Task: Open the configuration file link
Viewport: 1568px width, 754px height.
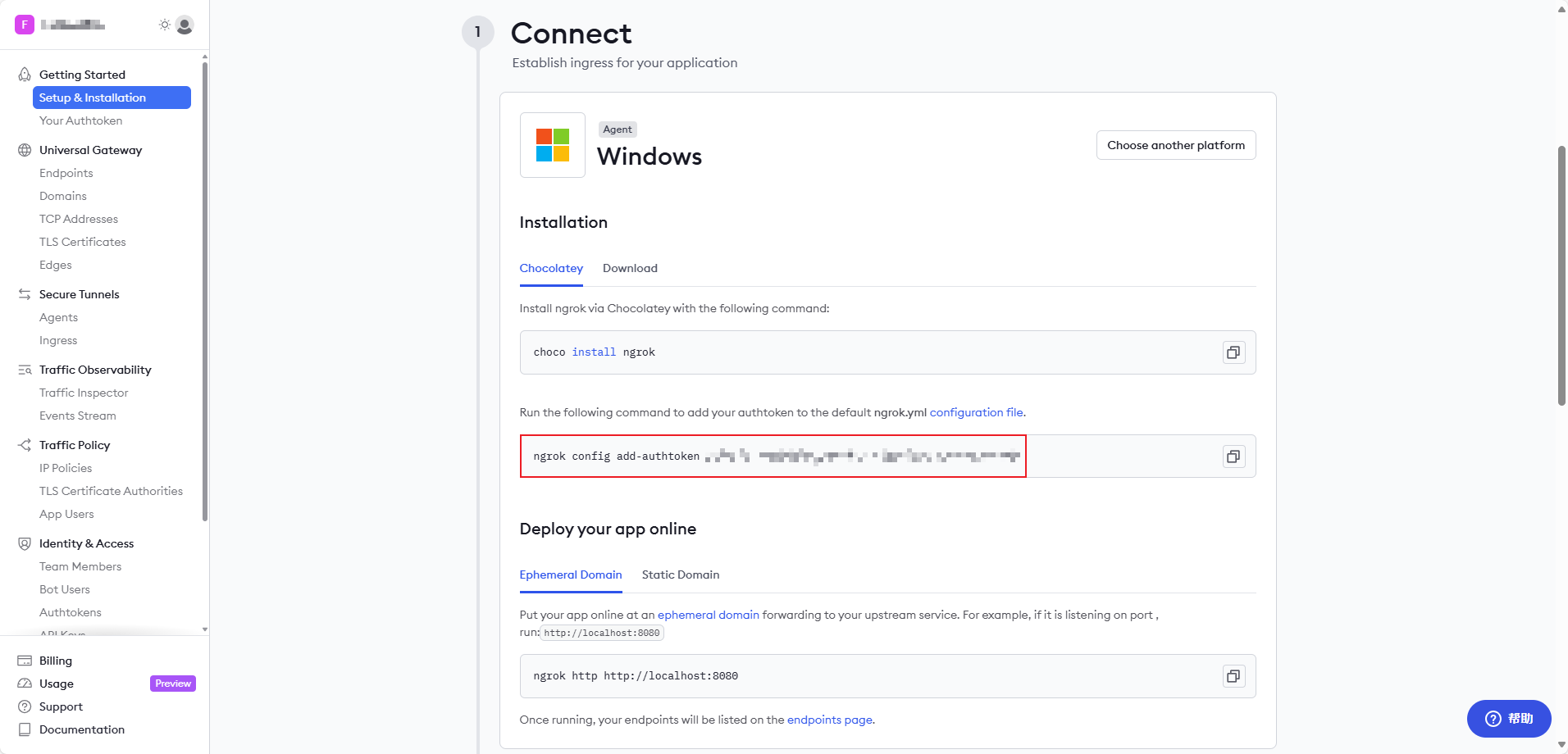Action: coord(976,412)
